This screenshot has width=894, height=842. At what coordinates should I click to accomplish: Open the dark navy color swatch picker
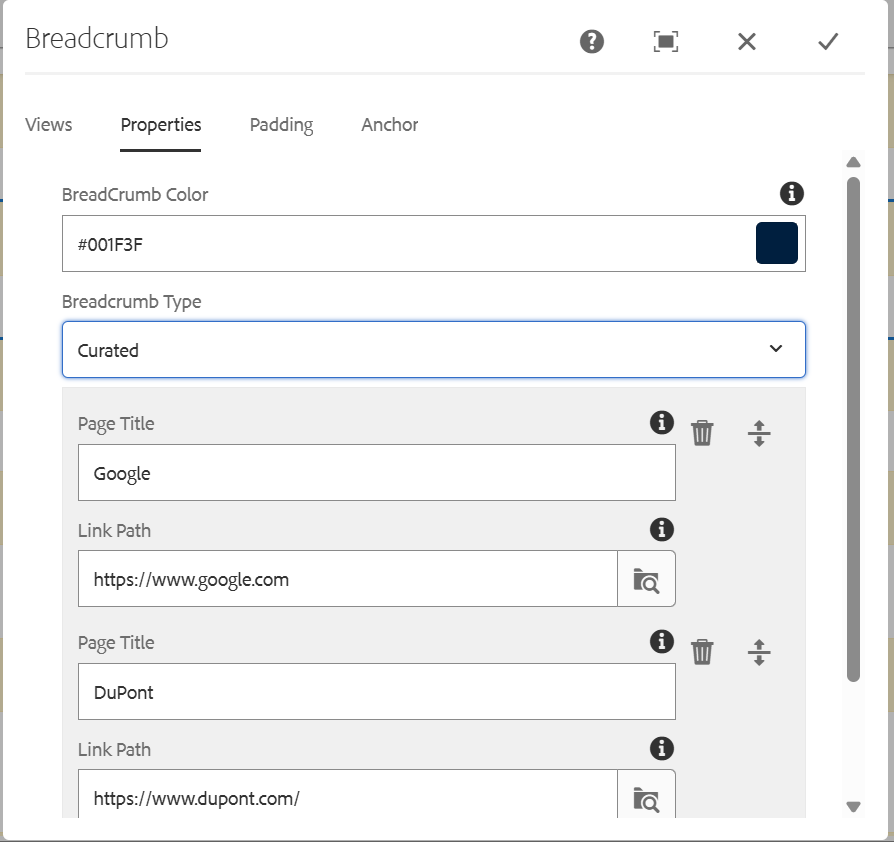pyautogui.click(x=777, y=244)
